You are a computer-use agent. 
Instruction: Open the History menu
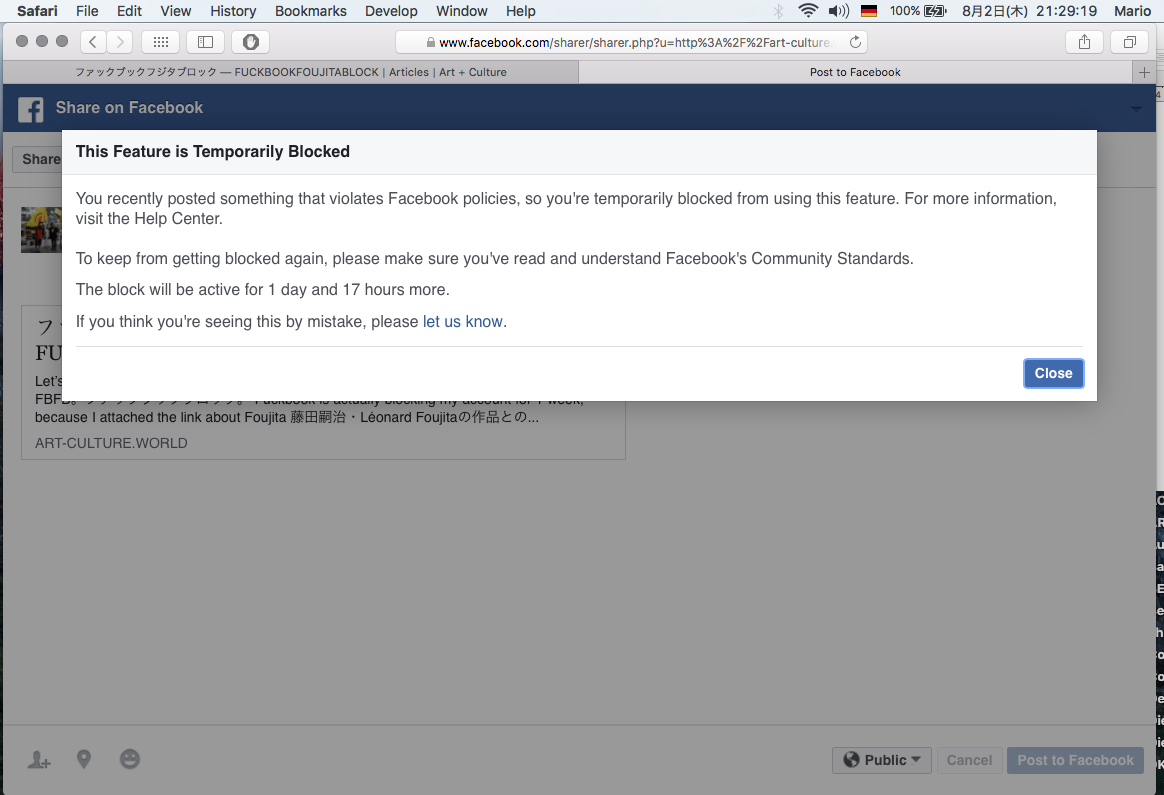[233, 11]
